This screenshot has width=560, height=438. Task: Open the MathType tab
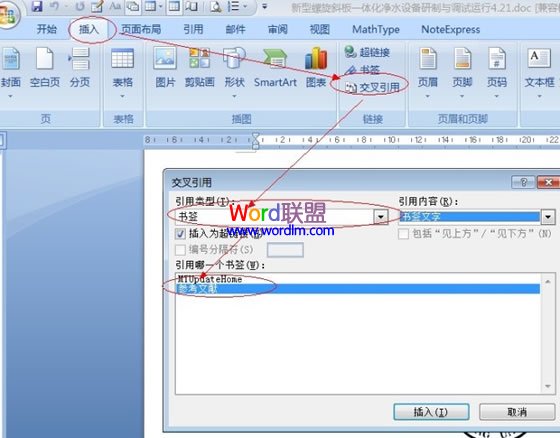point(376,29)
